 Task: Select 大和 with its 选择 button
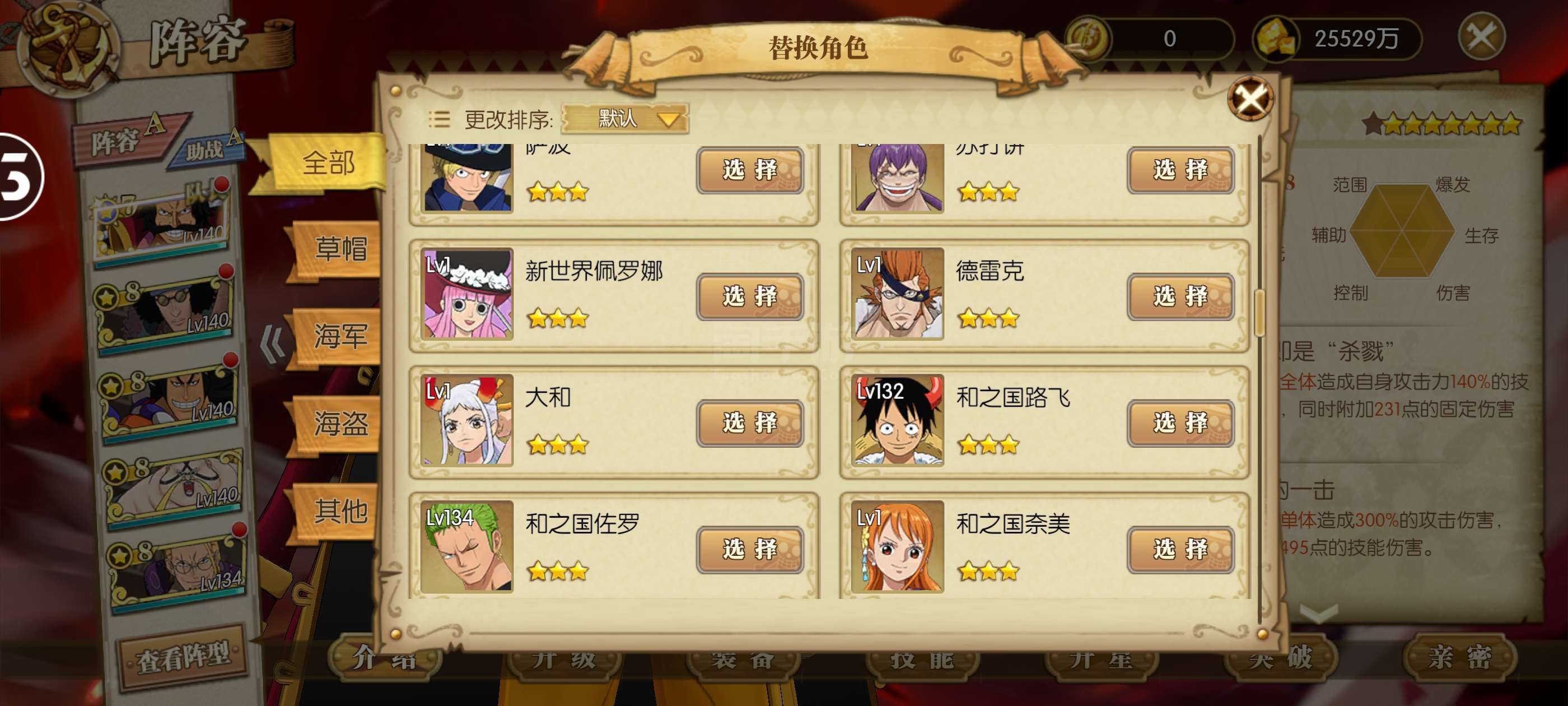(750, 422)
